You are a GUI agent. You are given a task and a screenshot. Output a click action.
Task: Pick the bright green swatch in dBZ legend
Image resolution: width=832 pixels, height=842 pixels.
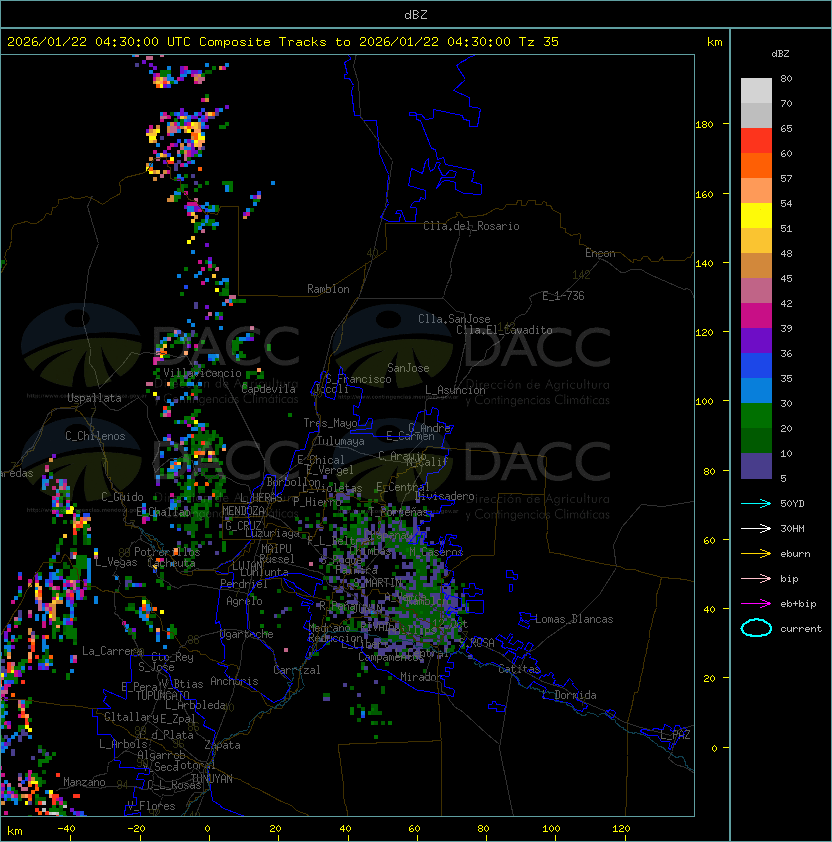click(x=756, y=416)
